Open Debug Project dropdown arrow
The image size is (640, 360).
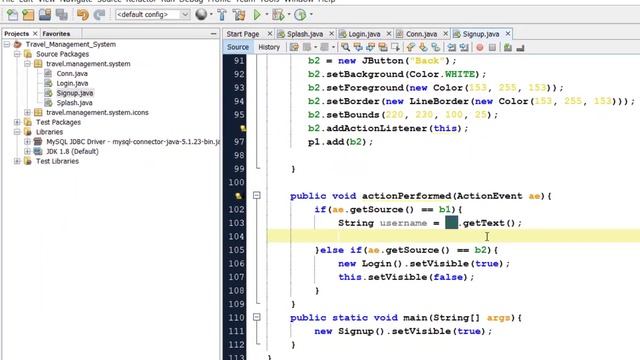[288, 15]
